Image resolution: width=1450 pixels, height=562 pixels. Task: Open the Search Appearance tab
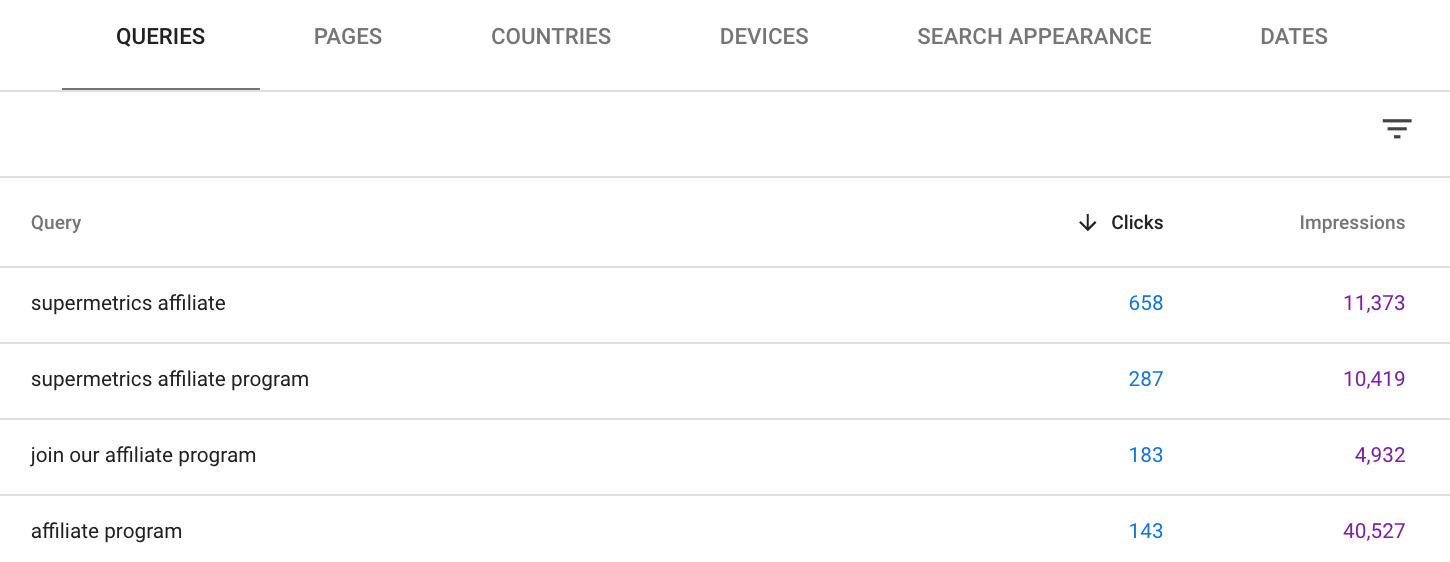tap(1034, 37)
